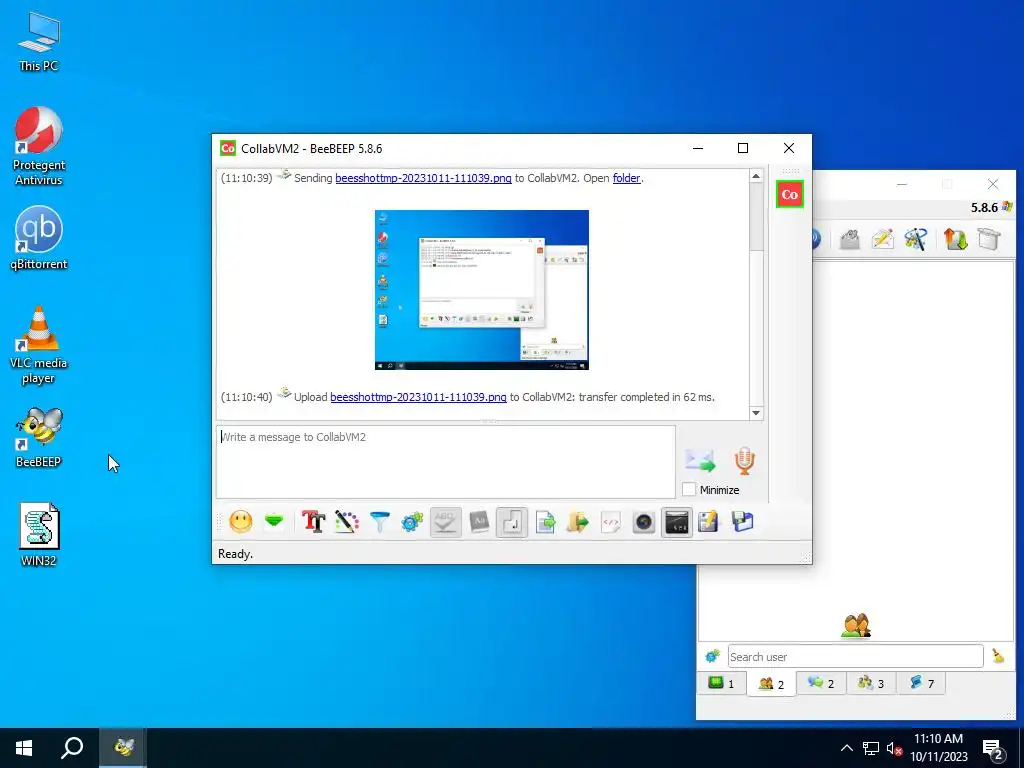Click the envelope with pencil icon in the main window
Viewport: 1024px width, 768px height.
882,239
